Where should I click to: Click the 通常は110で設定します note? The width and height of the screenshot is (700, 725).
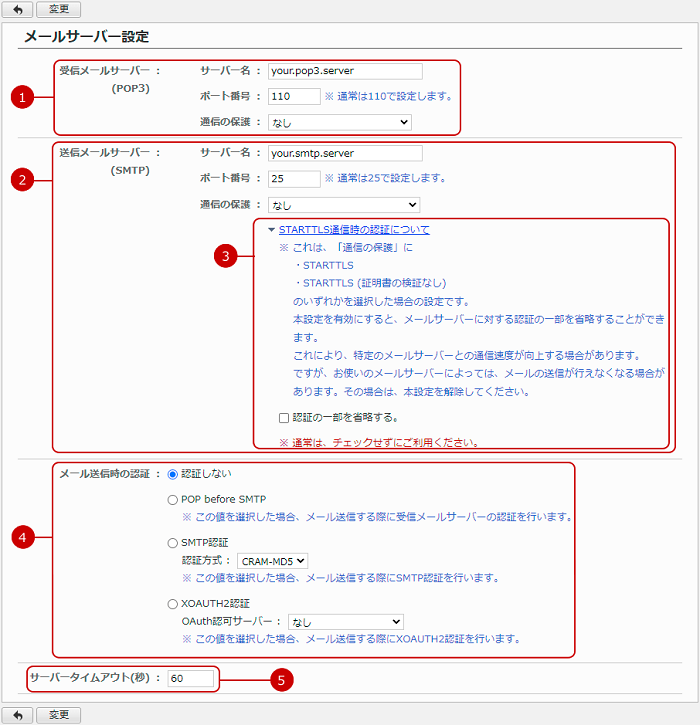[x=388, y=96]
